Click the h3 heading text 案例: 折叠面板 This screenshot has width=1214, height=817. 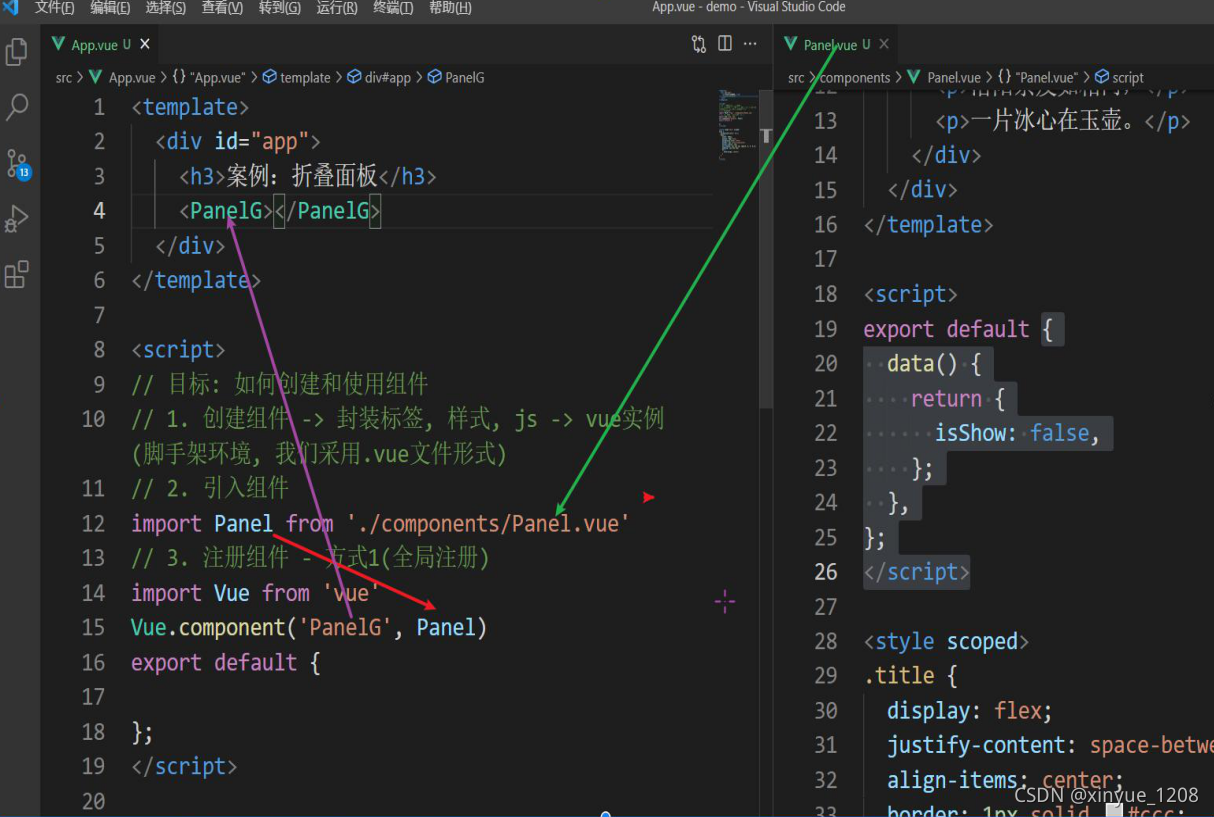click(x=302, y=176)
